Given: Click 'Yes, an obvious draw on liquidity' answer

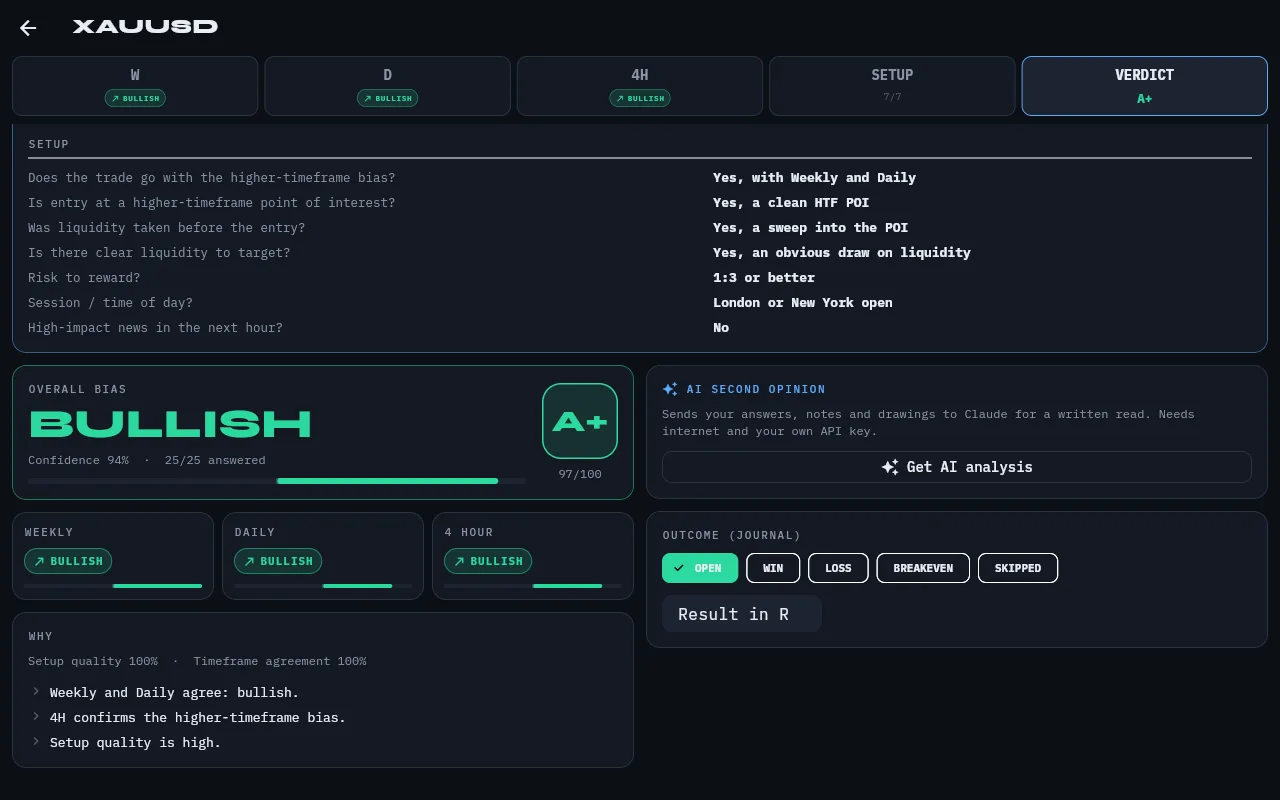Looking at the screenshot, I should pyautogui.click(x=842, y=253).
